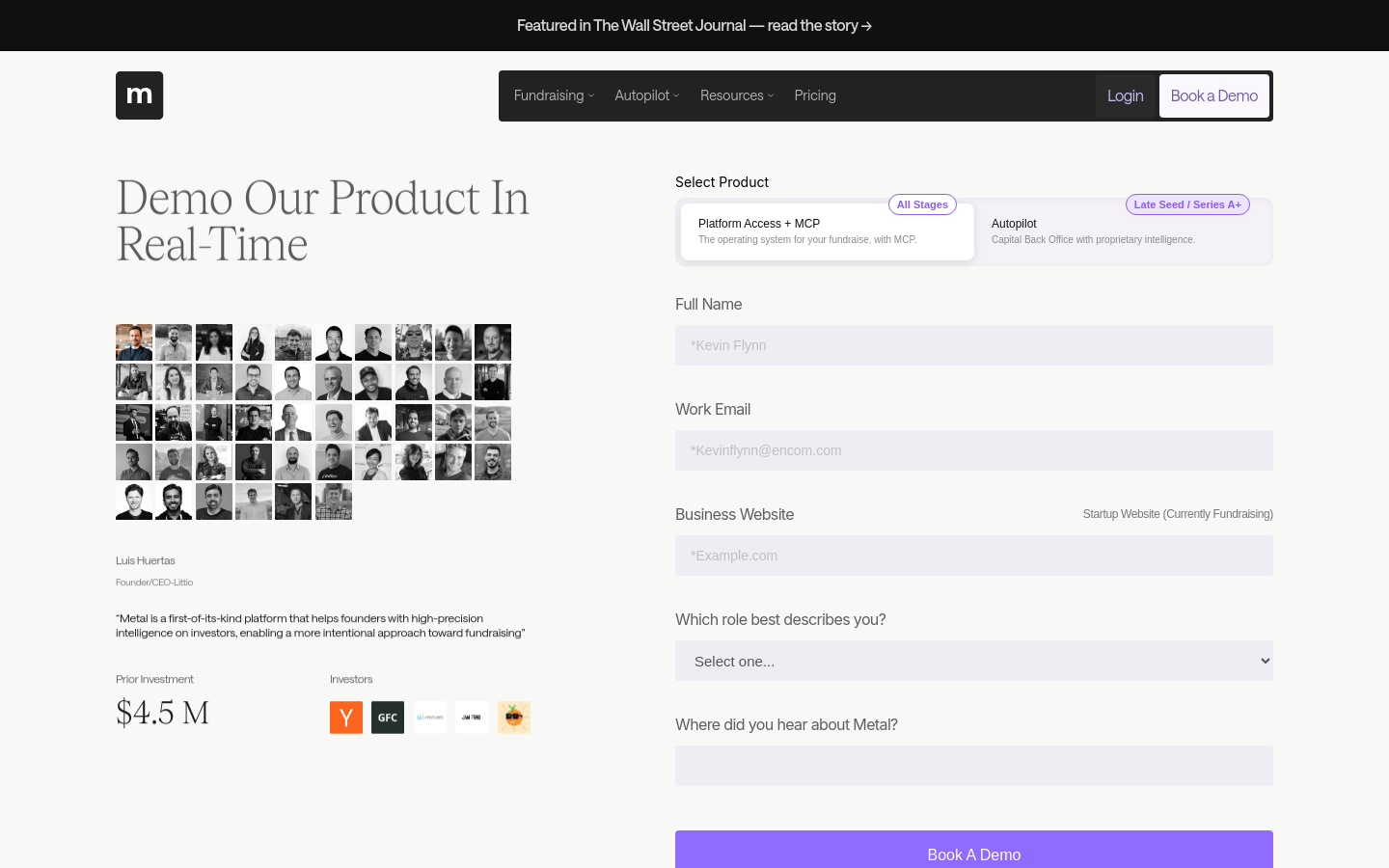Image resolution: width=1389 pixels, height=868 pixels.
Task: Click the "Prior Investment" label
Action: tap(154, 679)
